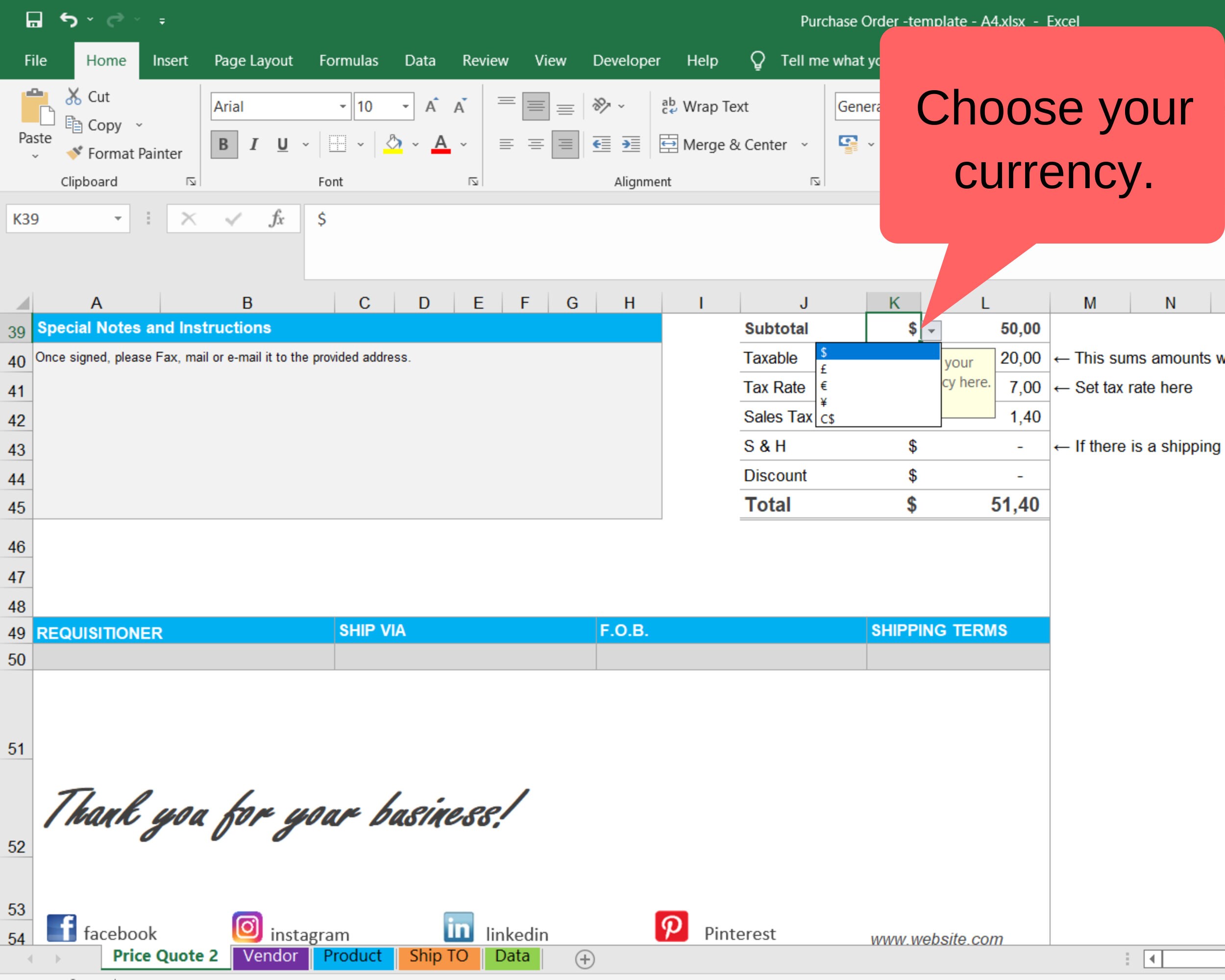Switch to the Formulas ribbon tab

pos(348,60)
